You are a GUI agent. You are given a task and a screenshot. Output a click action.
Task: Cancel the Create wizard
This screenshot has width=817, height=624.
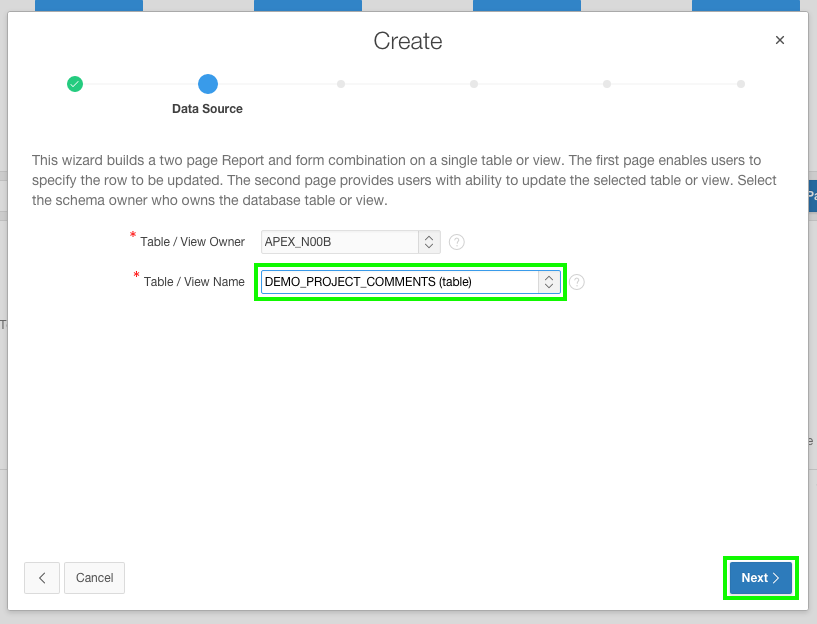[x=94, y=578]
